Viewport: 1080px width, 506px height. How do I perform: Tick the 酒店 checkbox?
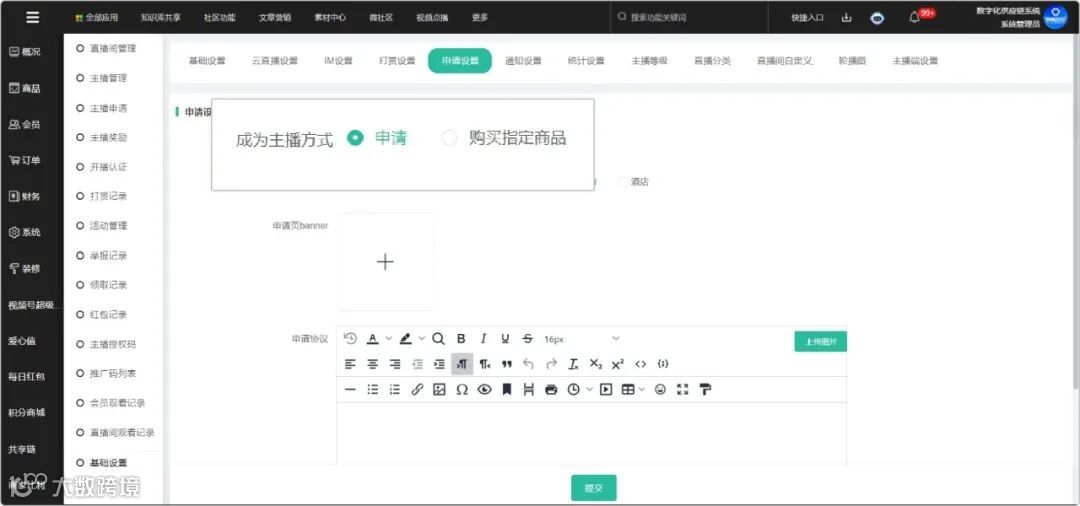(623, 182)
